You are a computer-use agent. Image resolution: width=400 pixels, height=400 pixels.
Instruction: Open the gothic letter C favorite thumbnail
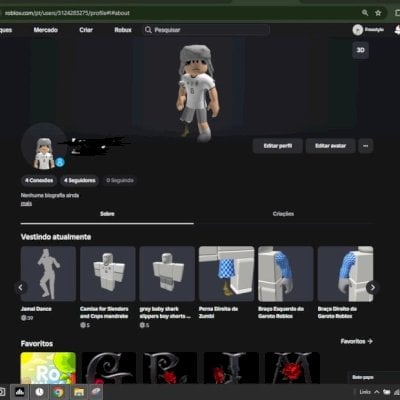109,368
